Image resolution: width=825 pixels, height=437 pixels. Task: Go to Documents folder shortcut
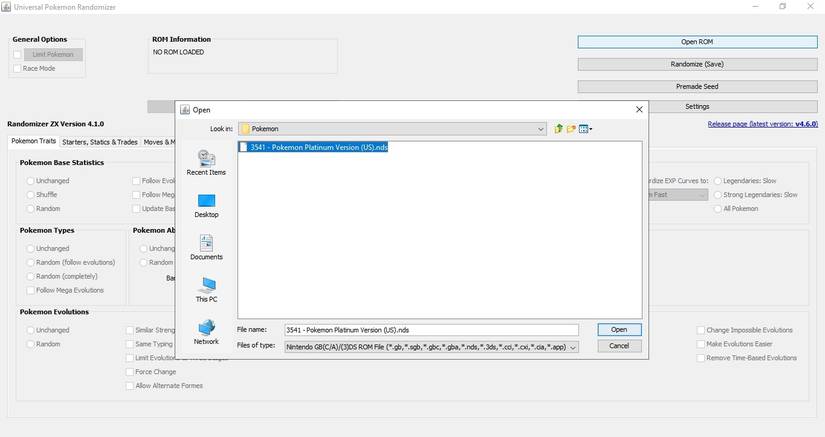206,247
